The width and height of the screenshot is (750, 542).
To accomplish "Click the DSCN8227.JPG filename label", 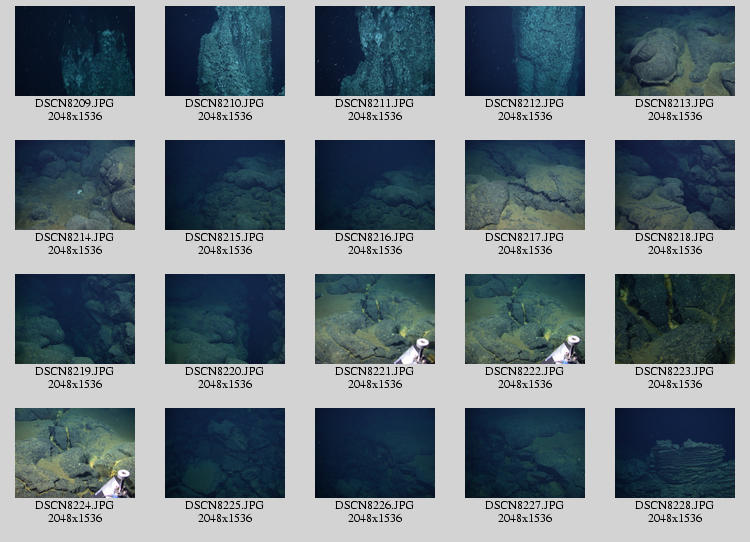I will 525,506.
